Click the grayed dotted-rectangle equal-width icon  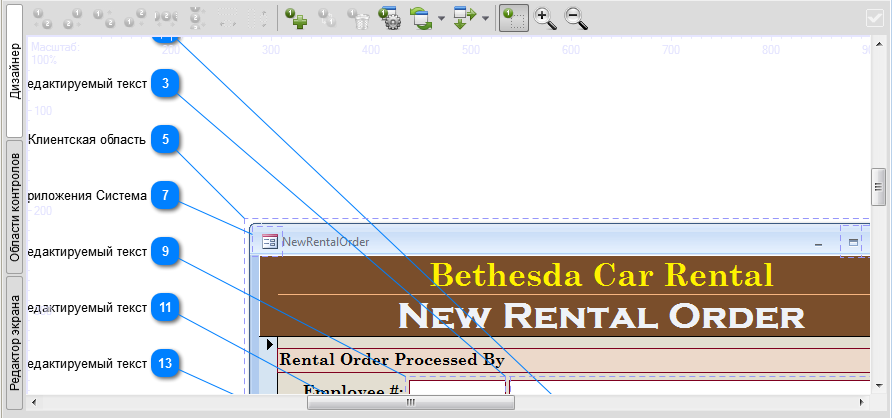point(227,18)
